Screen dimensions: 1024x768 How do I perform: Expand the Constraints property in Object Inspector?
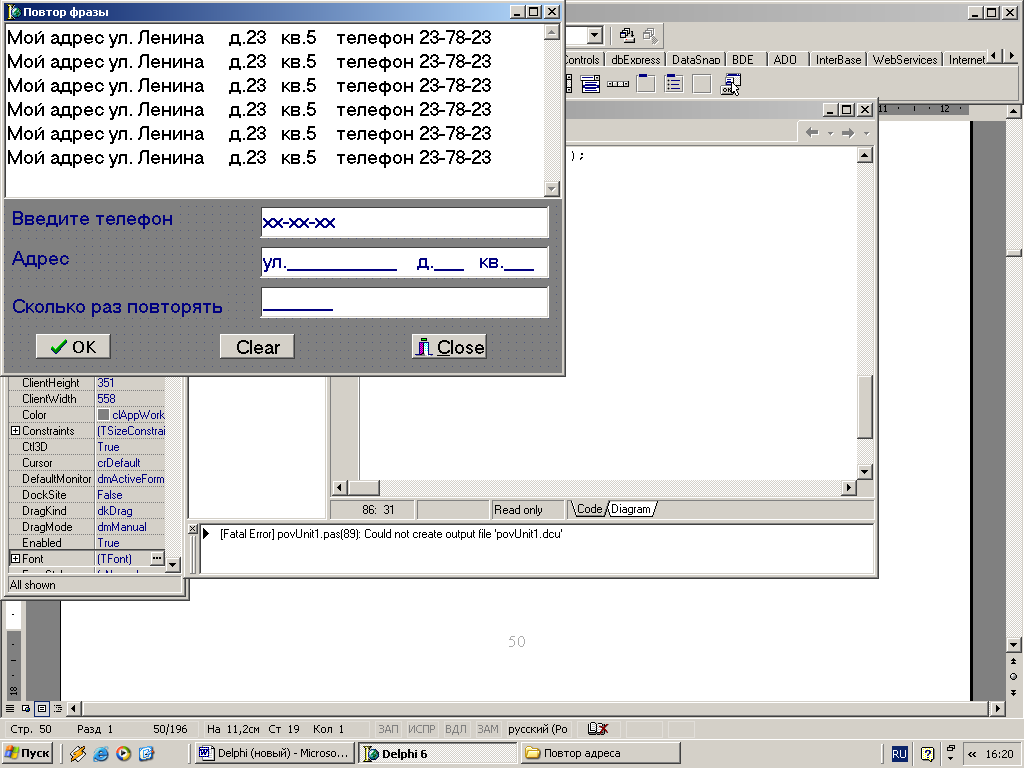pyautogui.click(x=15, y=431)
